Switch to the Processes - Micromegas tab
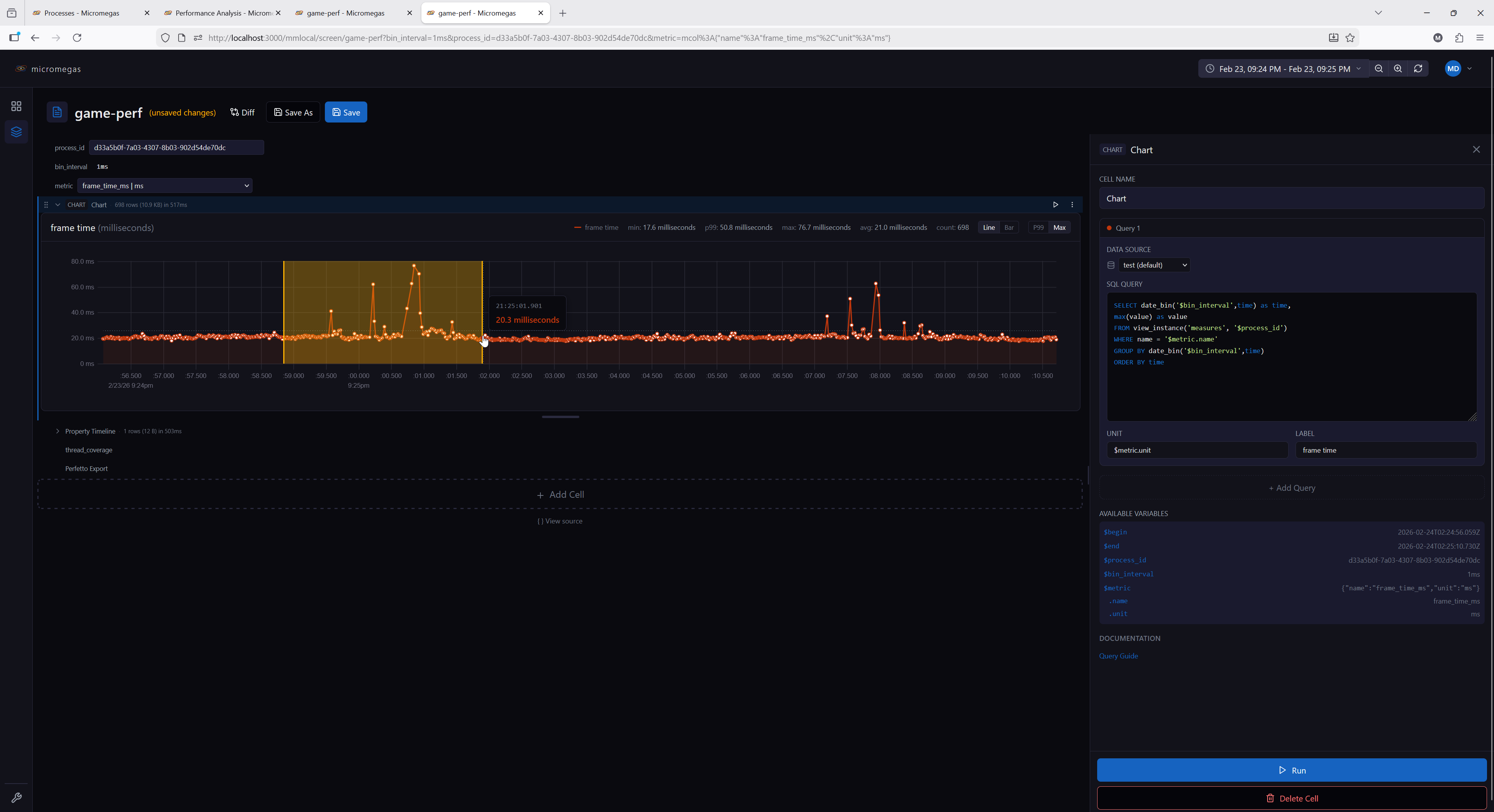Viewport: 1494px width, 812px height. point(82,13)
